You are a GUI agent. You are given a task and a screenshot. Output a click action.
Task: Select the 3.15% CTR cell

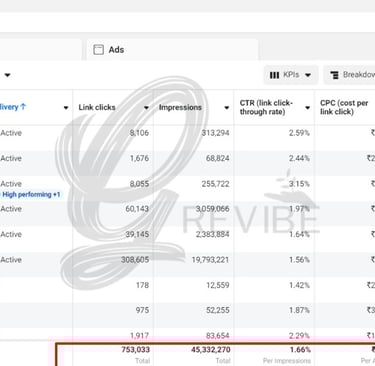point(299,184)
